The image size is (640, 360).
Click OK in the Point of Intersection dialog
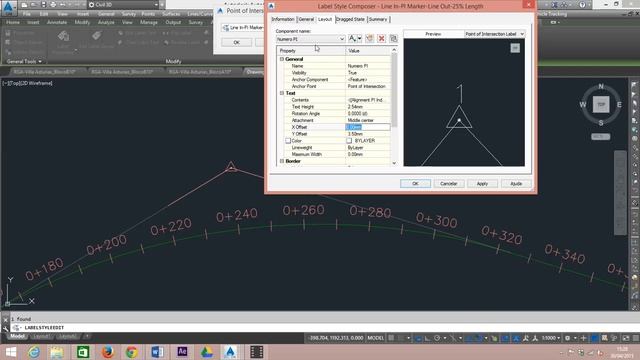[x=237, y=42]
